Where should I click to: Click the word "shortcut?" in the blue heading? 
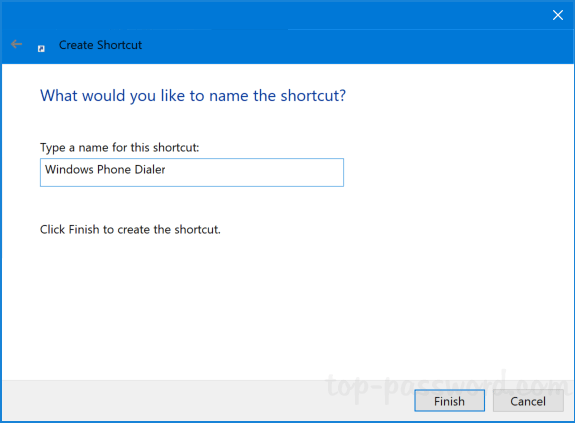pyautogui.click(x=313, y=96)
